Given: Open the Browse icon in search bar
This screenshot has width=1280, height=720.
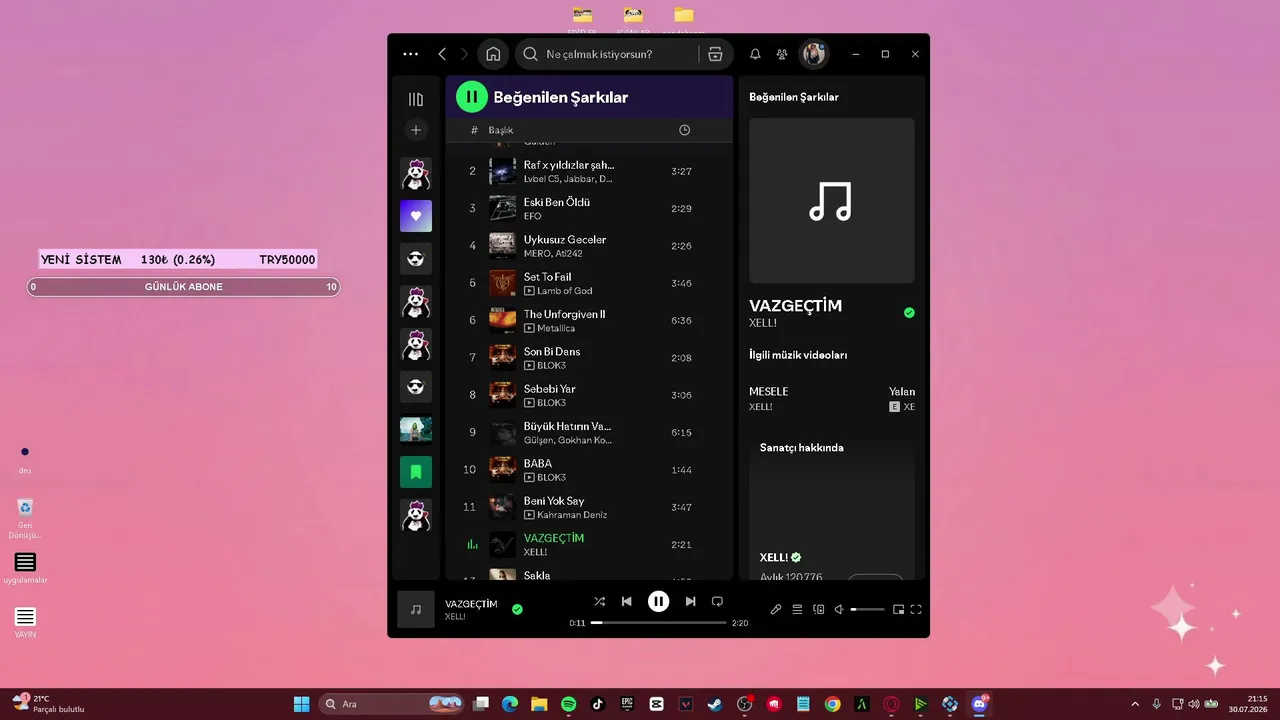Looking at the screenshot, I should [715, 54].
